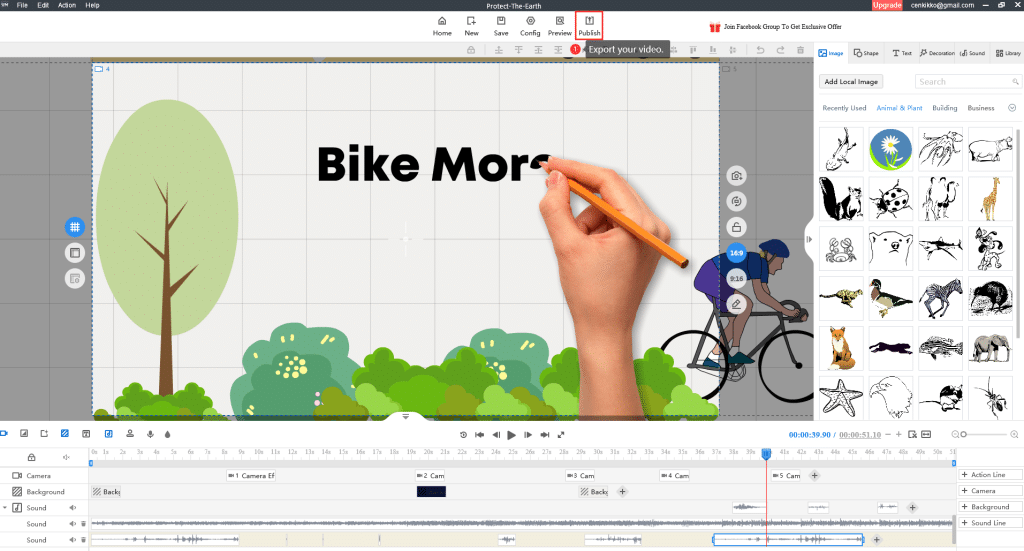This screenshot has width=1024, height=551.
Task: Click the Publish button in top toolbar
Action: click(589, 25)
